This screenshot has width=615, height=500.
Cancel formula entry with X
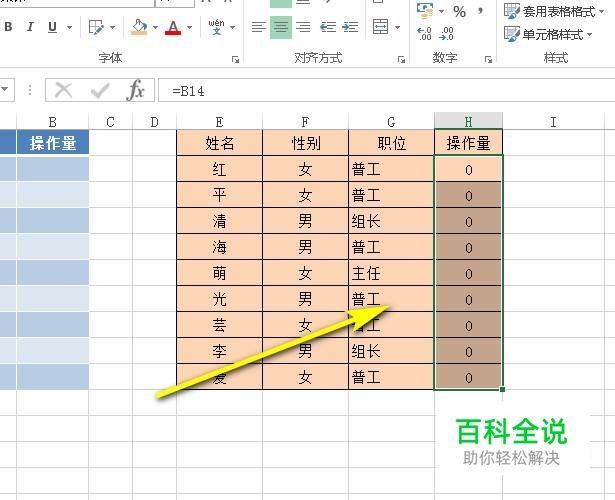point(63,91)
